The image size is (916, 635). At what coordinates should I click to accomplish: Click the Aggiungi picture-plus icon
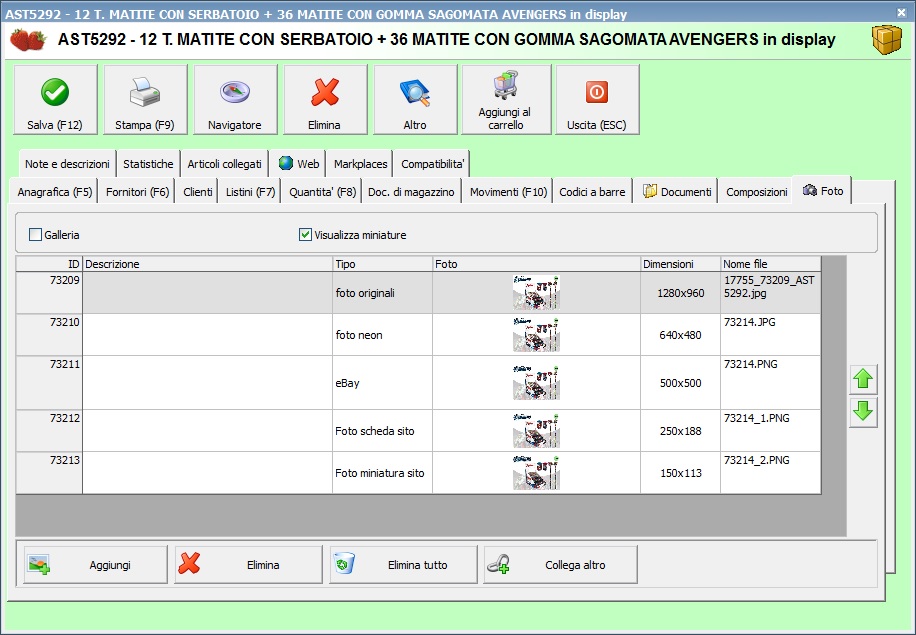(x=39, y=564)
